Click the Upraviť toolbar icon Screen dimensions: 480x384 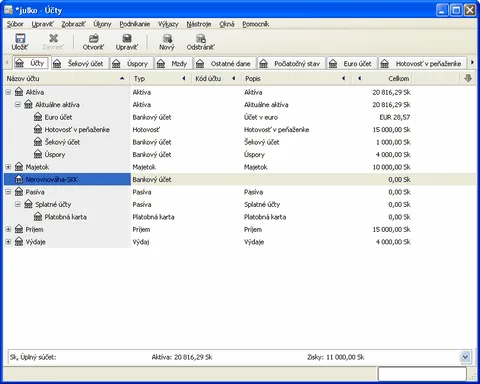coord(127,38)
